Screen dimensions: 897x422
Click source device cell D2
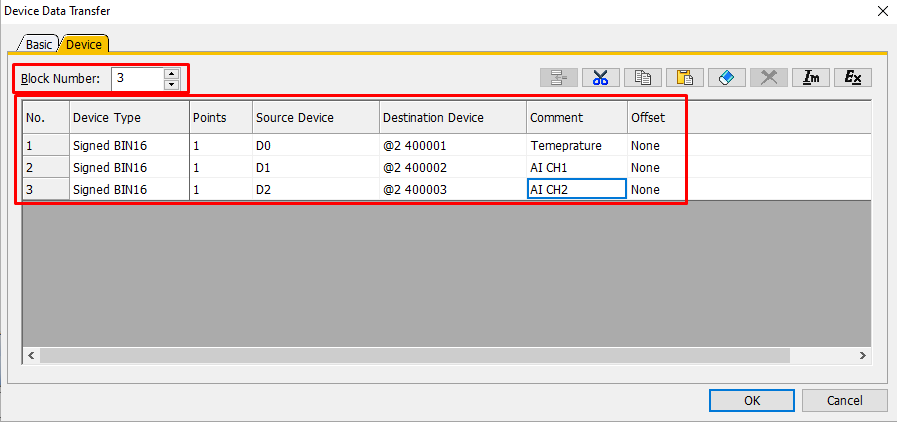[x=316, y=189]
